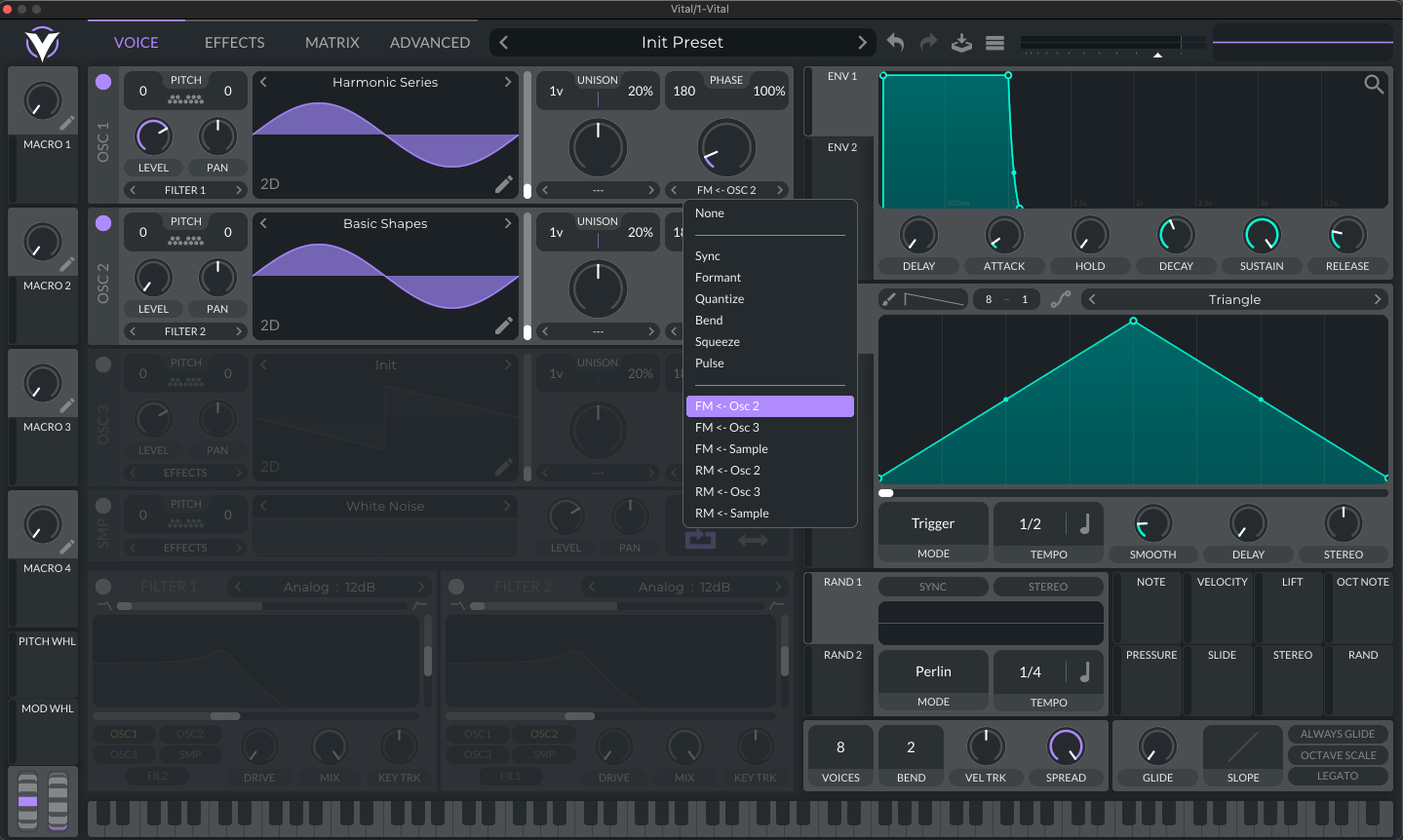Open OSC 1 FILTER 1 routing selector
The height and width of the screenshot is (840, 1403).
pos(185,190)
